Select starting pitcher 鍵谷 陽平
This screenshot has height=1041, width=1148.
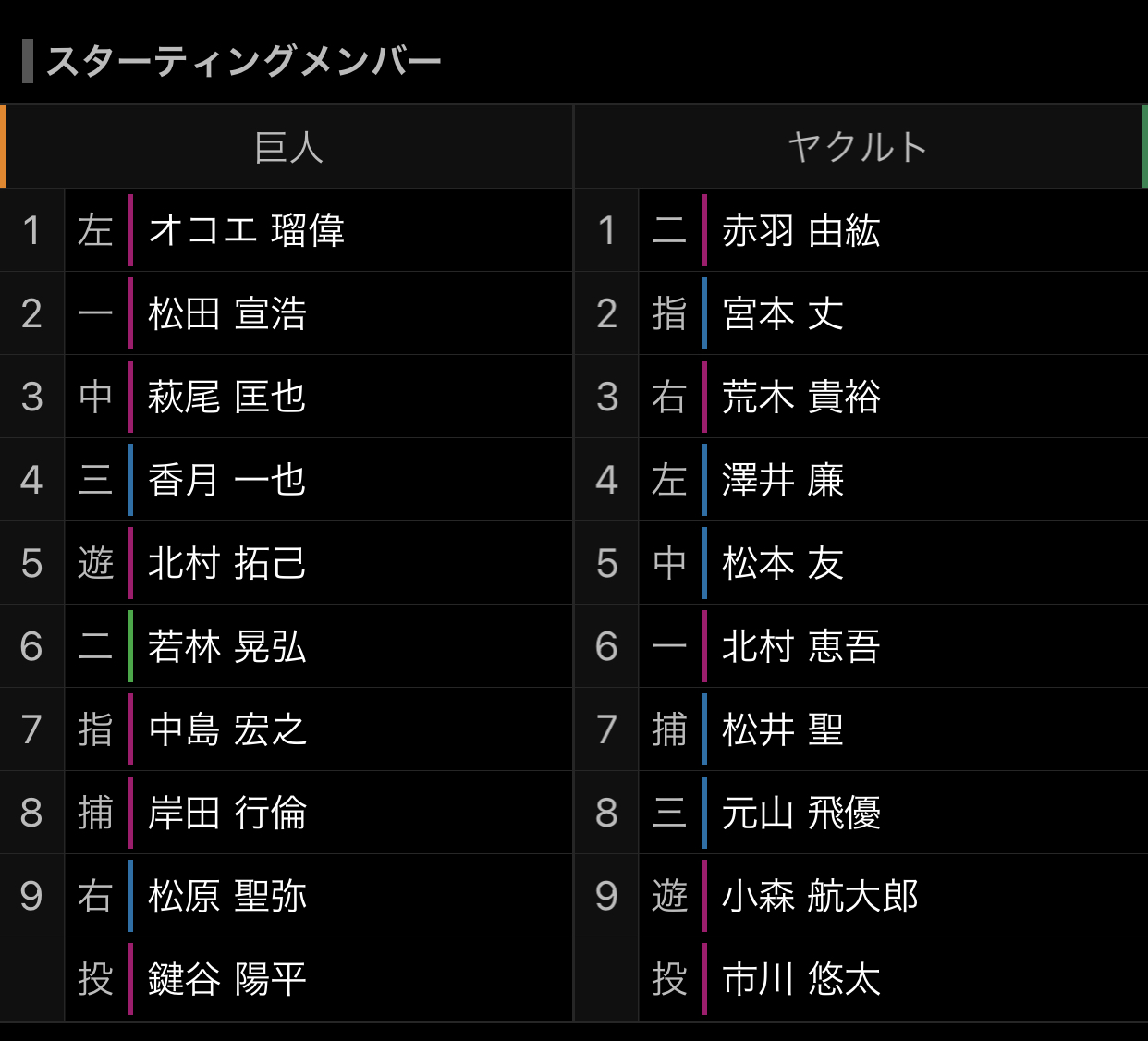[x=226, y=979]
